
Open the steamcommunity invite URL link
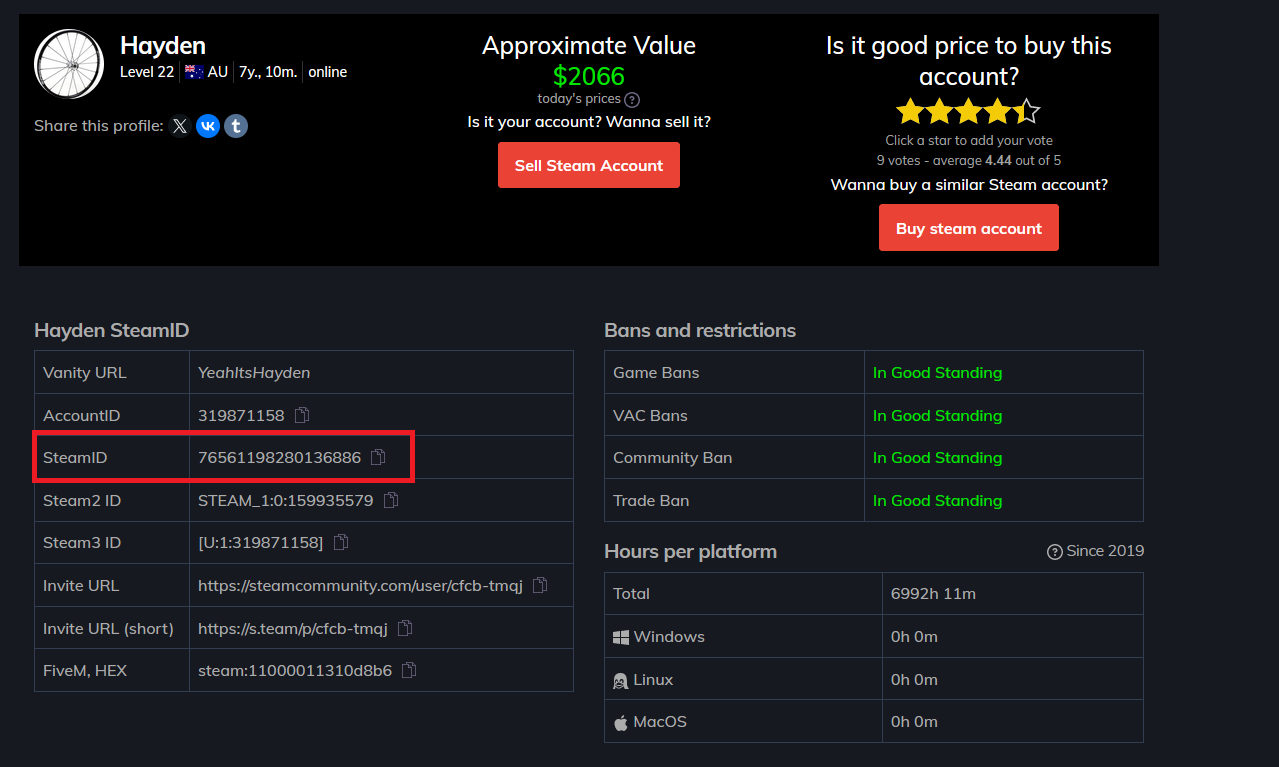(x=361, y=585)
